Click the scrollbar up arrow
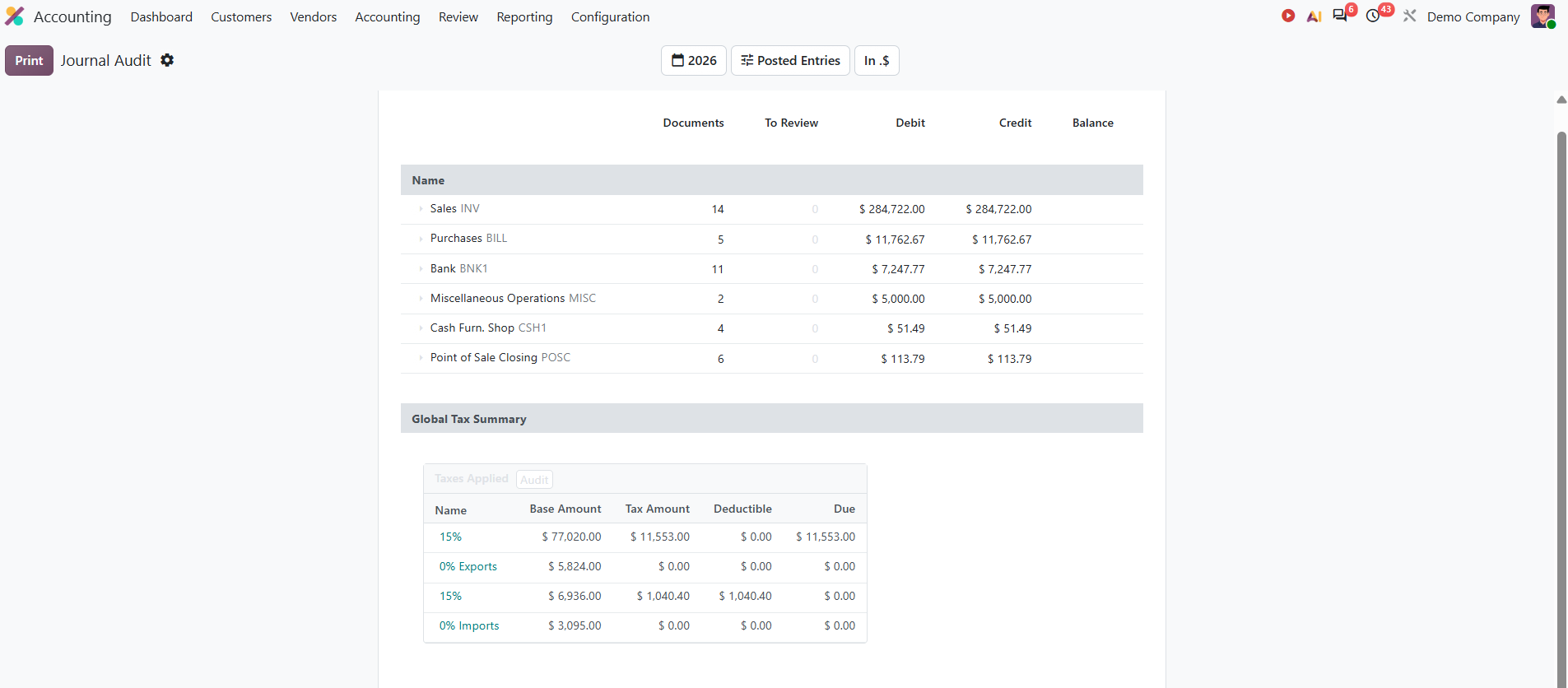The height and width of the screenshot is (688, 1568). (1561, 100)
